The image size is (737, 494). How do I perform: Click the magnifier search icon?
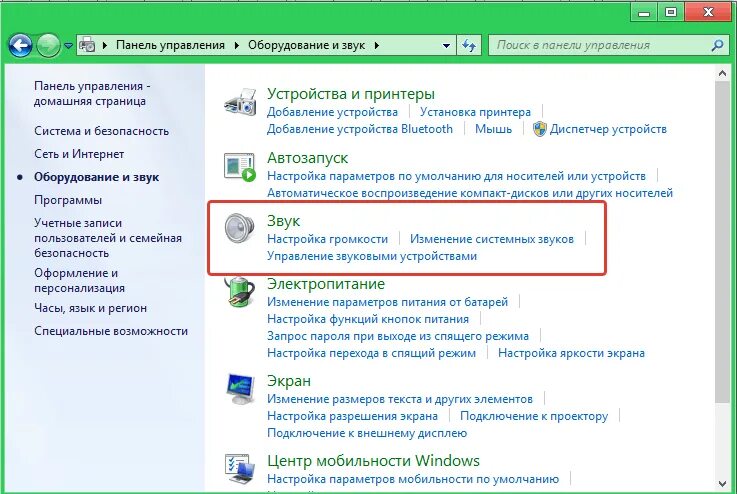coord(717,45)
